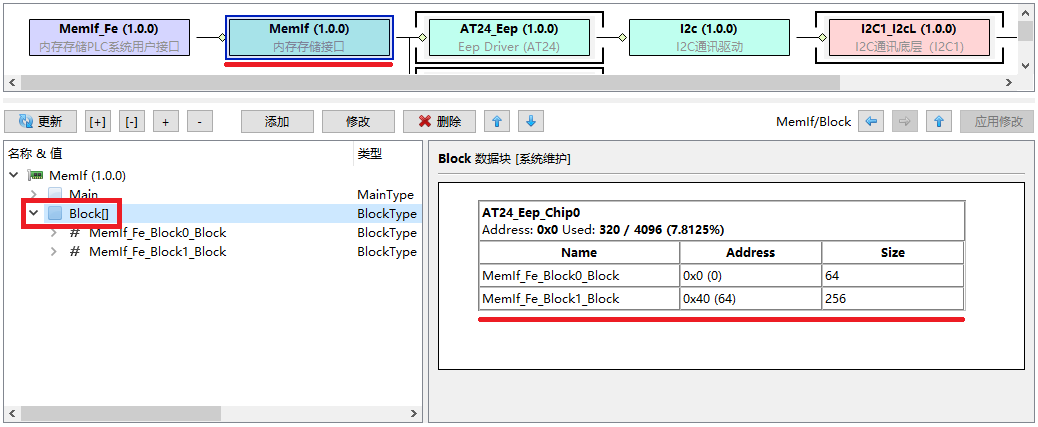Move item down with blue down arrow
The height and width of the screenshot is (427, 1038).
coord(531,122)
